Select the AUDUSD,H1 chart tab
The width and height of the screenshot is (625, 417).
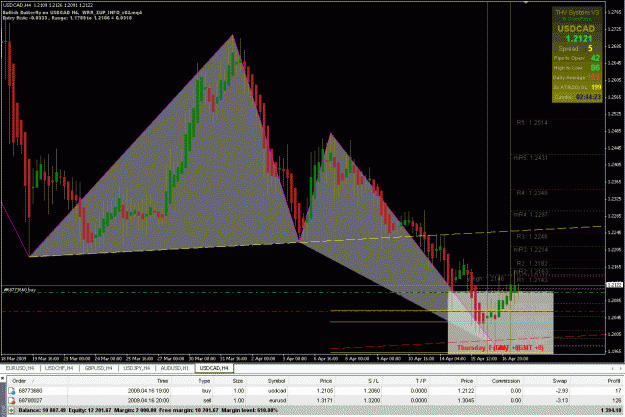click(175, 368)
